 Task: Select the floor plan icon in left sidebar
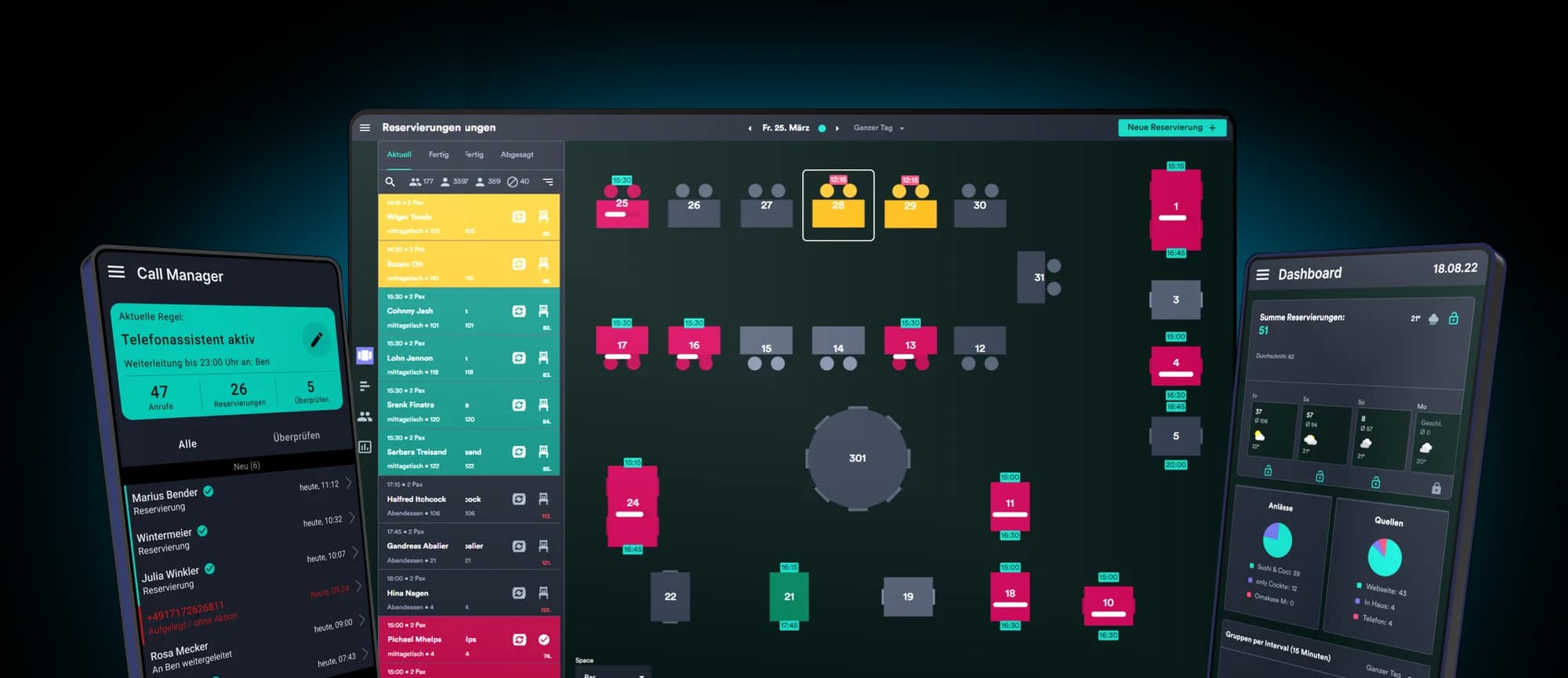point(365,355)
